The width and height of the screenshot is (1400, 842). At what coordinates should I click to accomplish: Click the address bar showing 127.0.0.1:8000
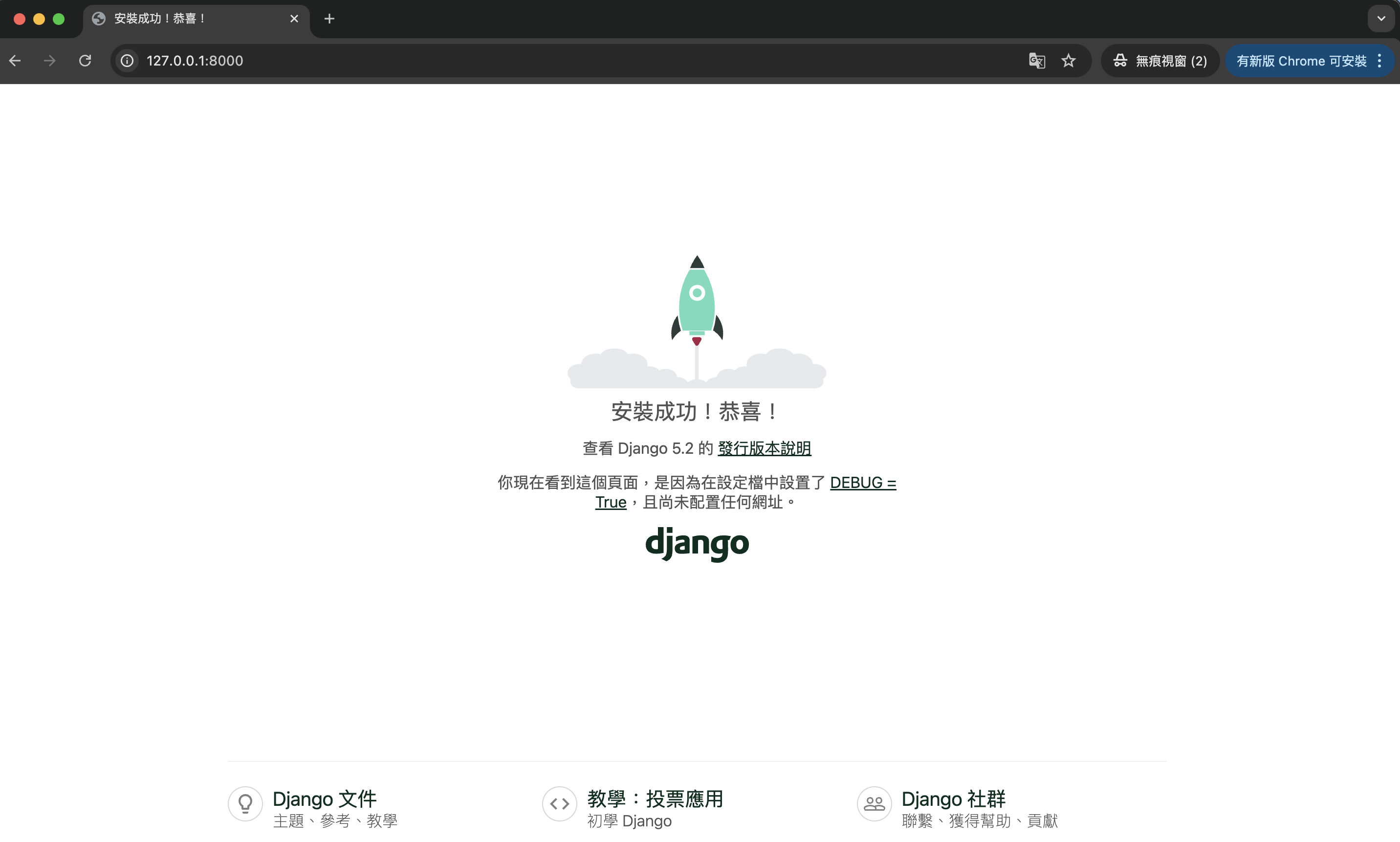coord(195,61)
